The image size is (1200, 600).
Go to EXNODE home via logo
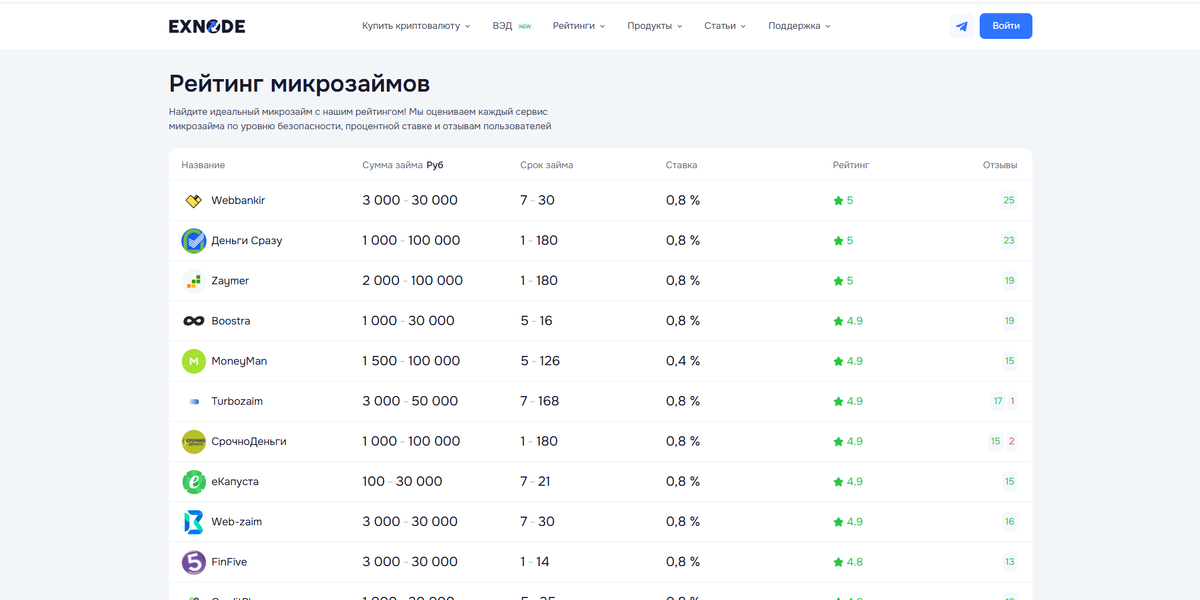pyautogui.click(x=207, y=26)
